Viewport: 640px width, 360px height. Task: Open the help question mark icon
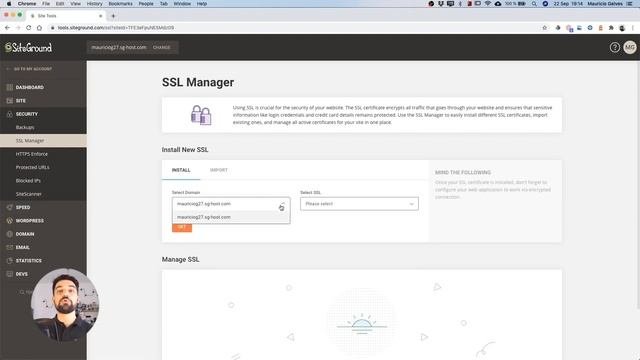[614, 47]
